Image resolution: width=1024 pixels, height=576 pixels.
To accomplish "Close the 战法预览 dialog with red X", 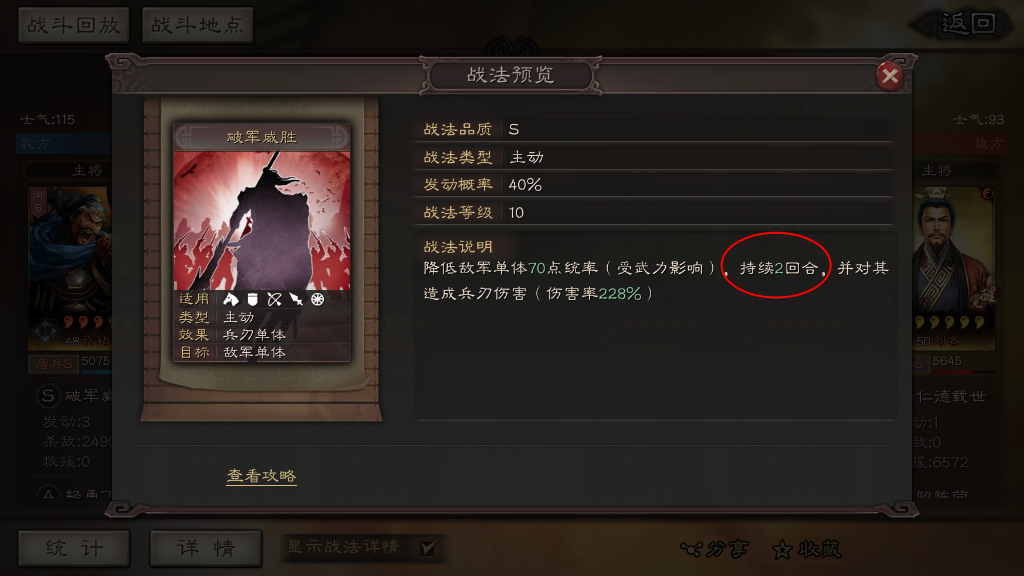I will (x=889, y=76).
